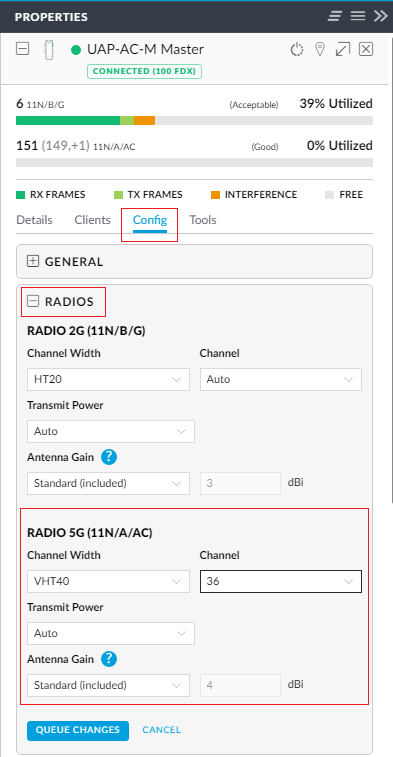The image size is (393, 757).
Task: Switch to the Details tab
Action: click(x=34, y=220)
